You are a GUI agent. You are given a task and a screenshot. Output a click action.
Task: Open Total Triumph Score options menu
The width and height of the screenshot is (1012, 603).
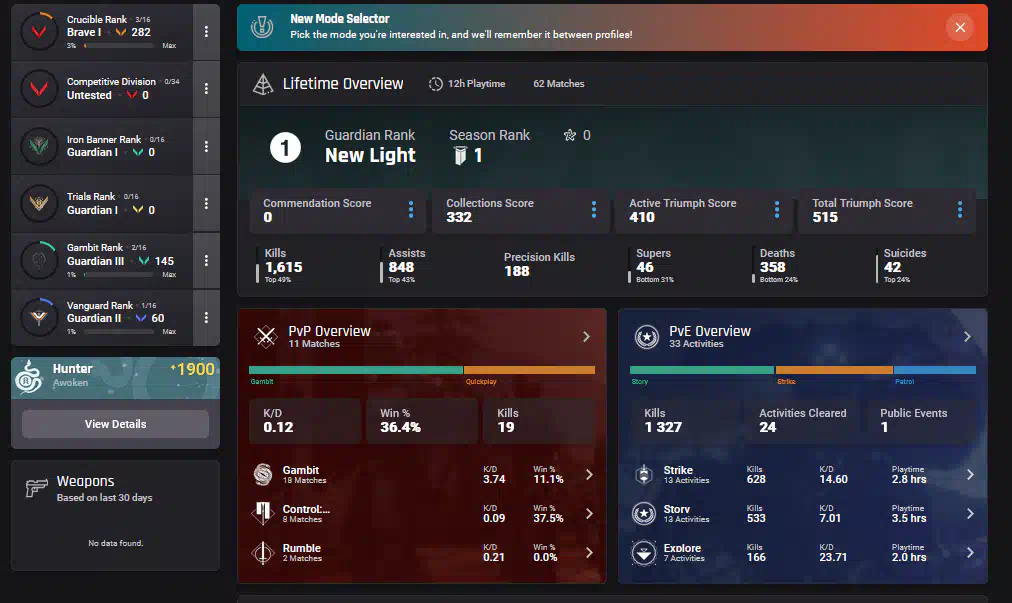tap(959, 210)
